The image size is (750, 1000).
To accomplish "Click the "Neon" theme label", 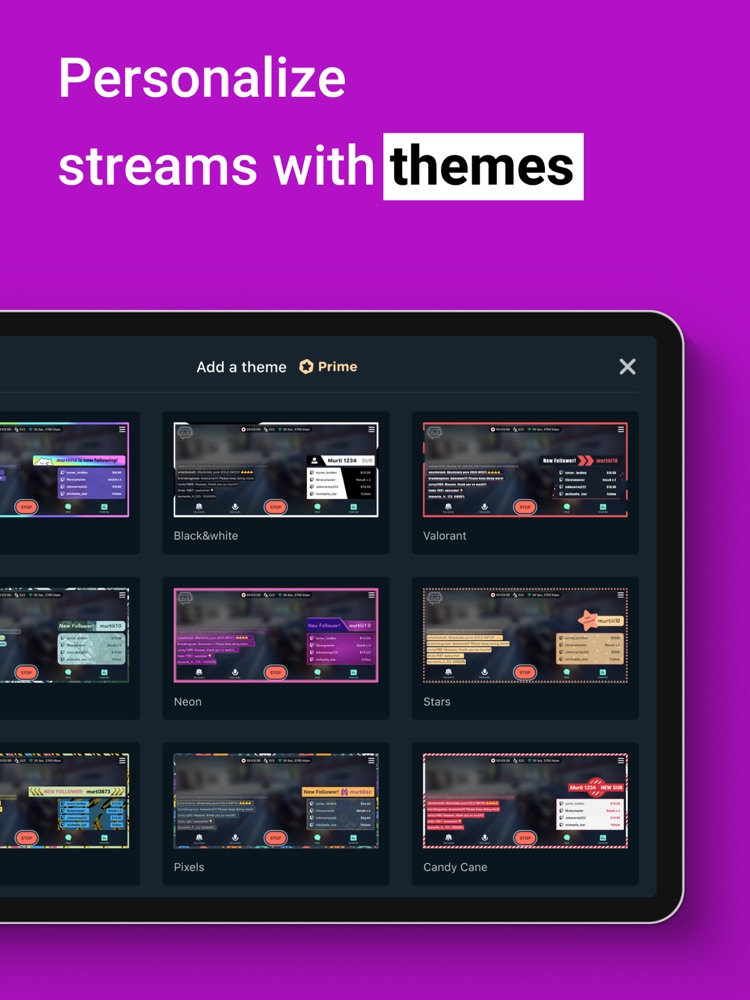I will point(188,702).
